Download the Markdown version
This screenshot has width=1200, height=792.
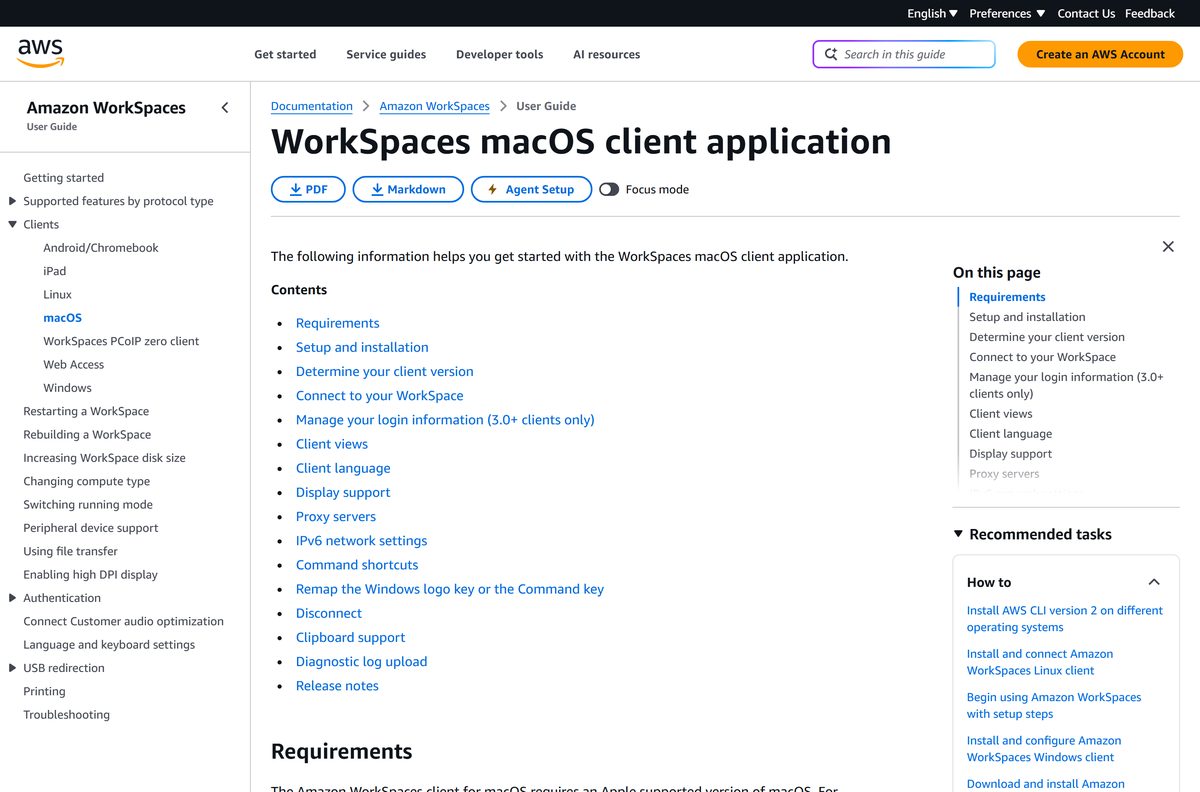click(x=408, y=189)
